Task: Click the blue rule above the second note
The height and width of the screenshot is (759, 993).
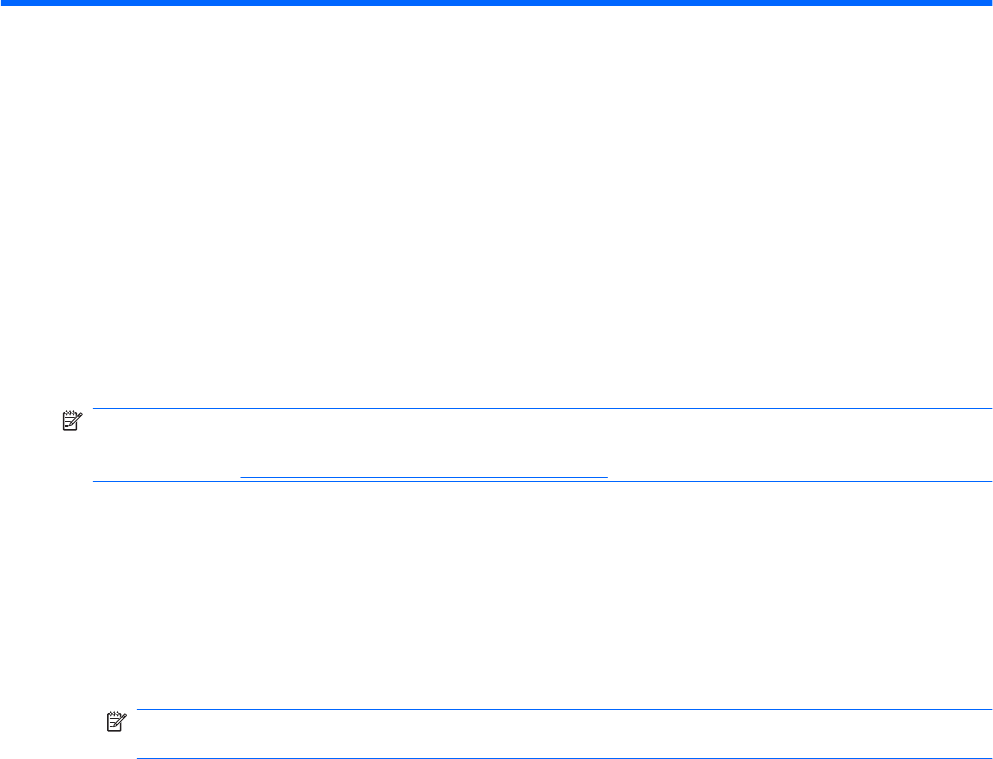Action: coord(560,710)
